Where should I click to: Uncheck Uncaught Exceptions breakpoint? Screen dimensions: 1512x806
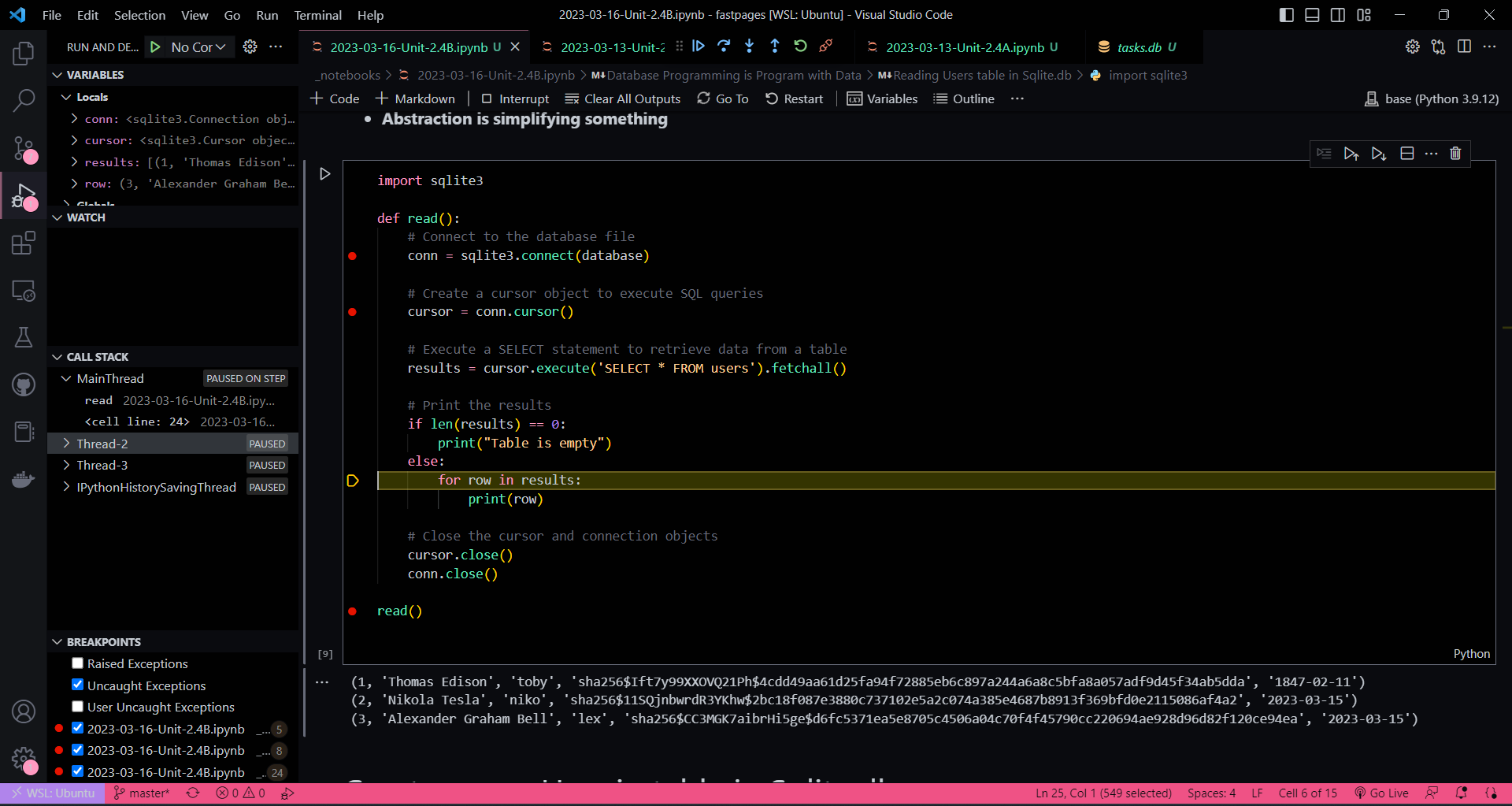point(77,685)
